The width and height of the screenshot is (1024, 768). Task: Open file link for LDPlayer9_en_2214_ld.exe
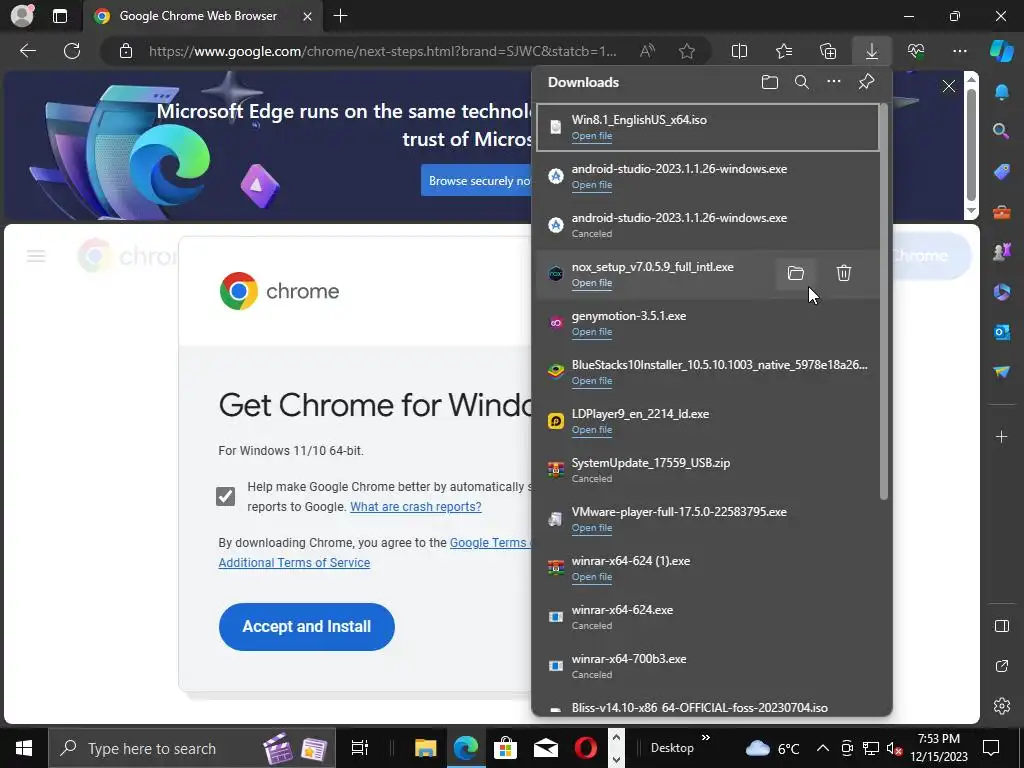[x=592, y=430]
